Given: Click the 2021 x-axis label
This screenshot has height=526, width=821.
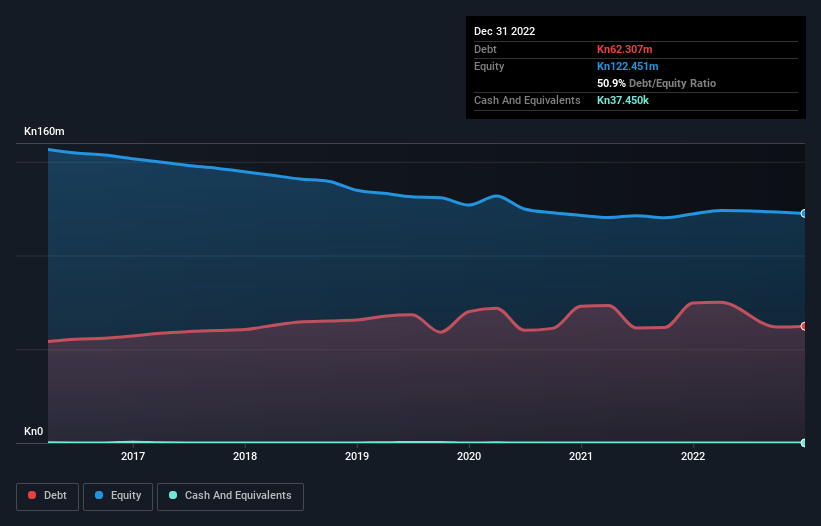Looking at the screenshot, I should 581,456.
